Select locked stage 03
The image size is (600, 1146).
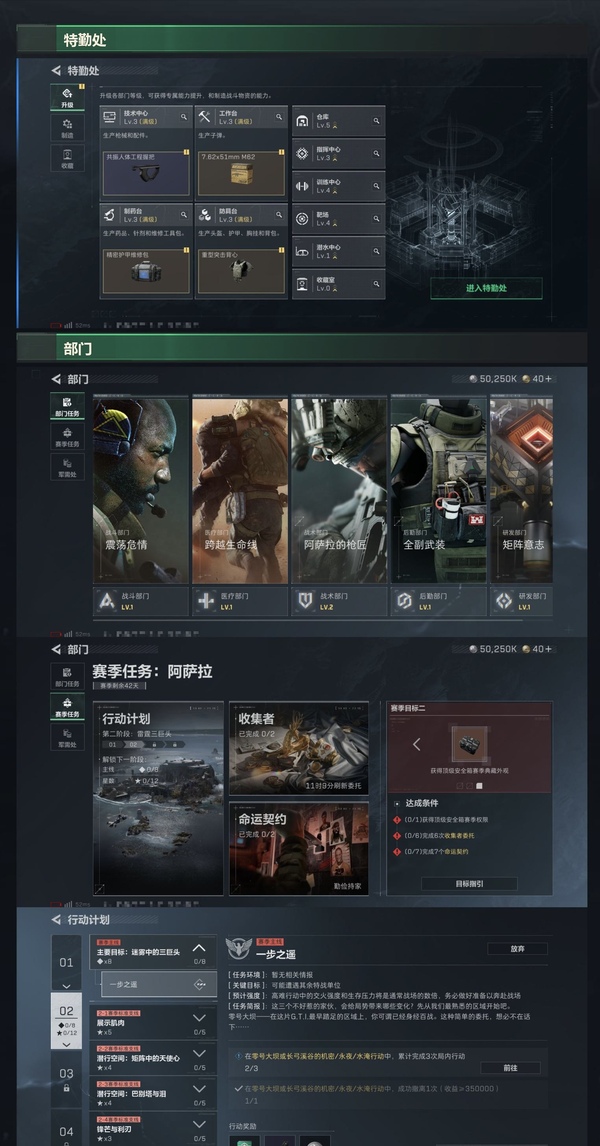pos(67,1079)
